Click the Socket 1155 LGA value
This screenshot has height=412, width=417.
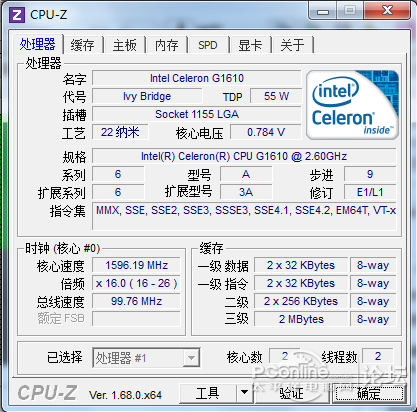[x=197, y=114]
